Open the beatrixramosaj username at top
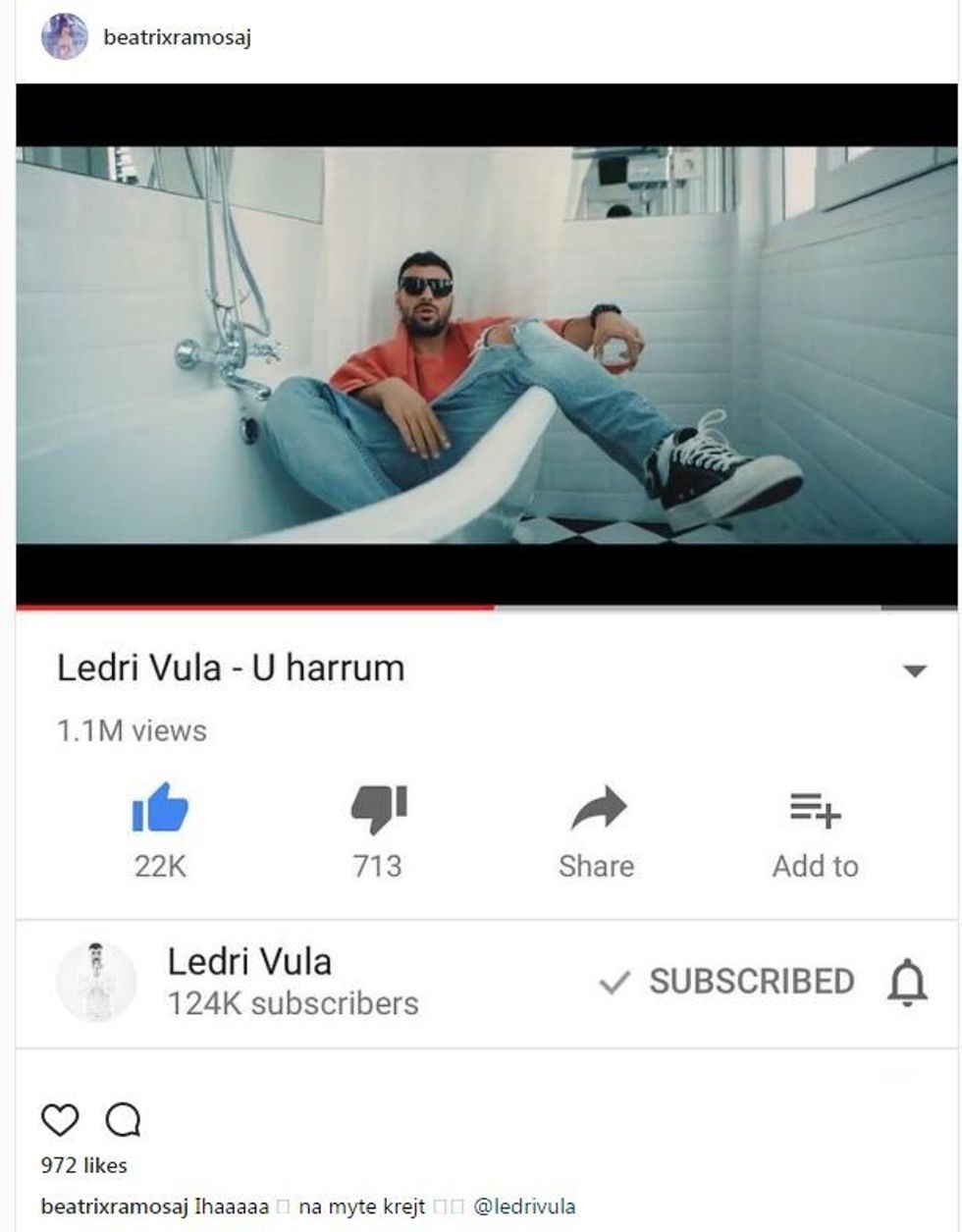 click(x=177, y=38)
